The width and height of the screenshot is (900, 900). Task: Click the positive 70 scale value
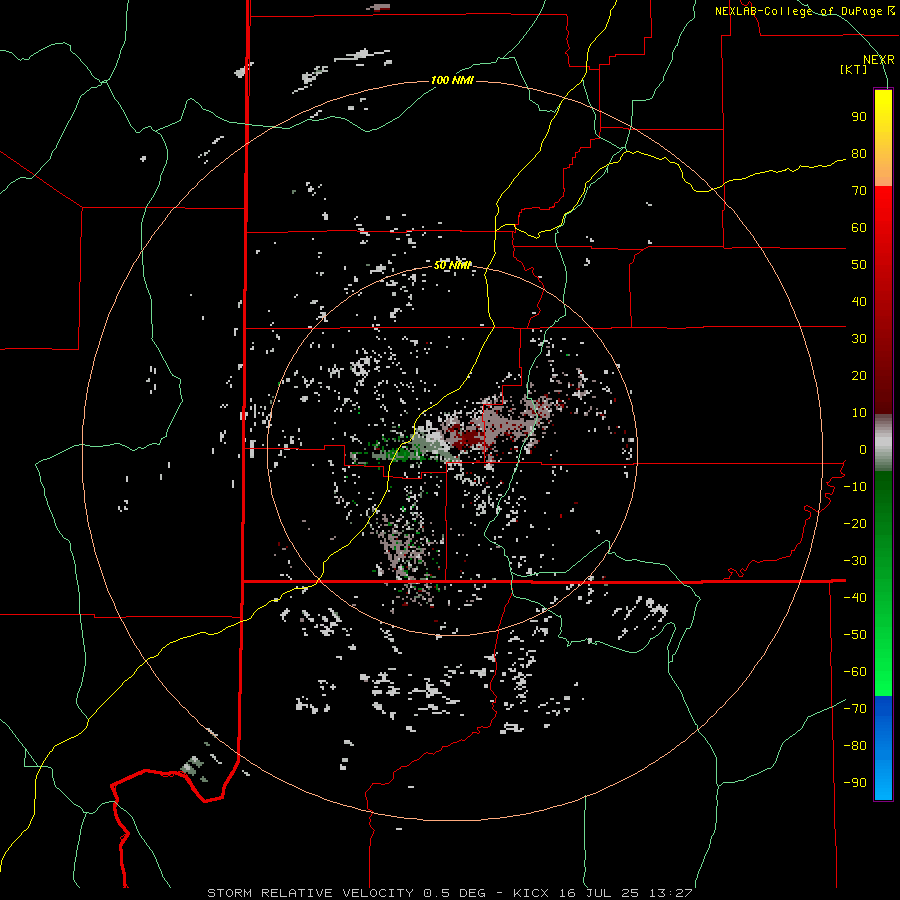click(859, 191)
